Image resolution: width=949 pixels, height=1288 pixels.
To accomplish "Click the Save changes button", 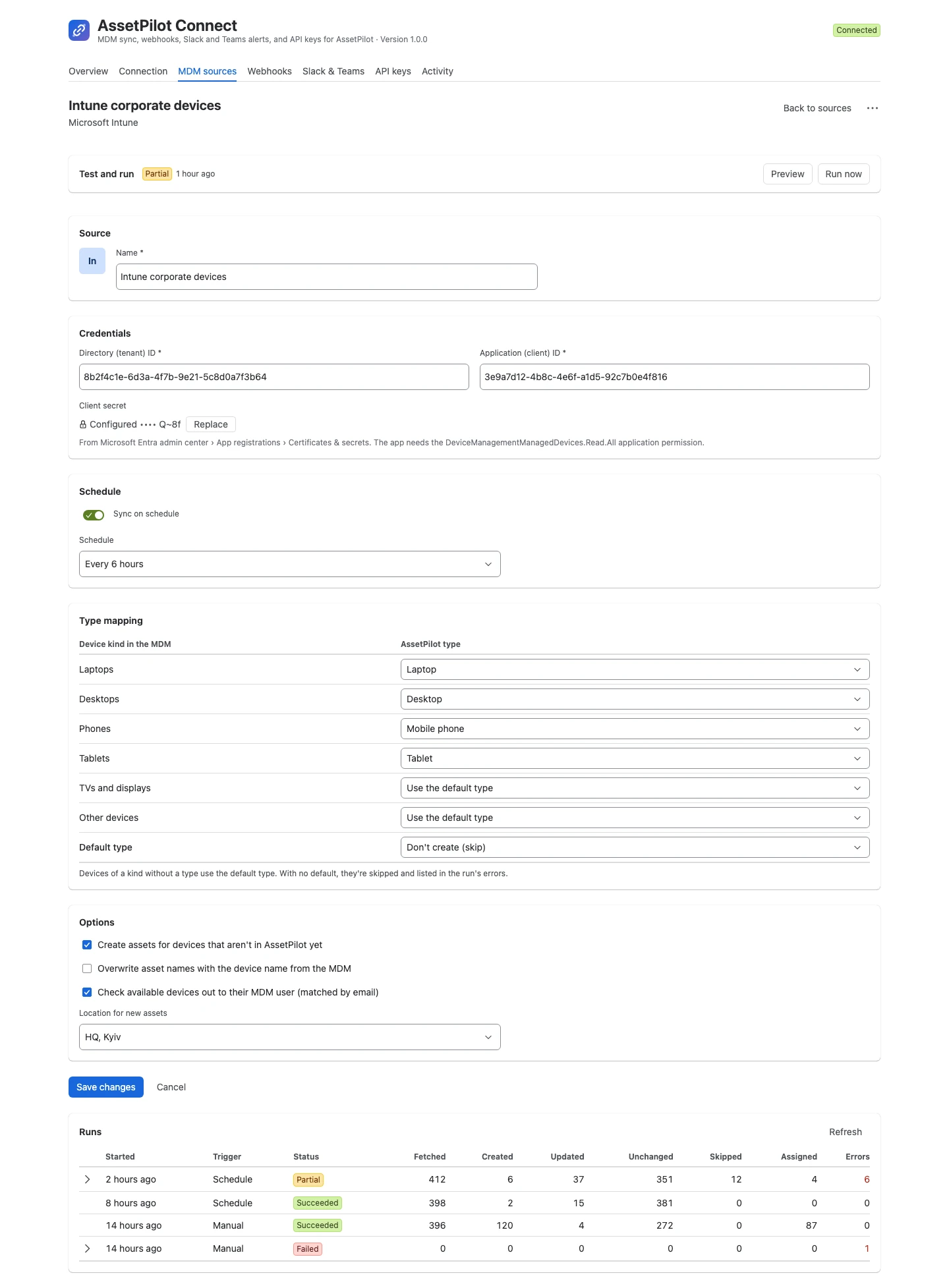I will [106, 1087].
